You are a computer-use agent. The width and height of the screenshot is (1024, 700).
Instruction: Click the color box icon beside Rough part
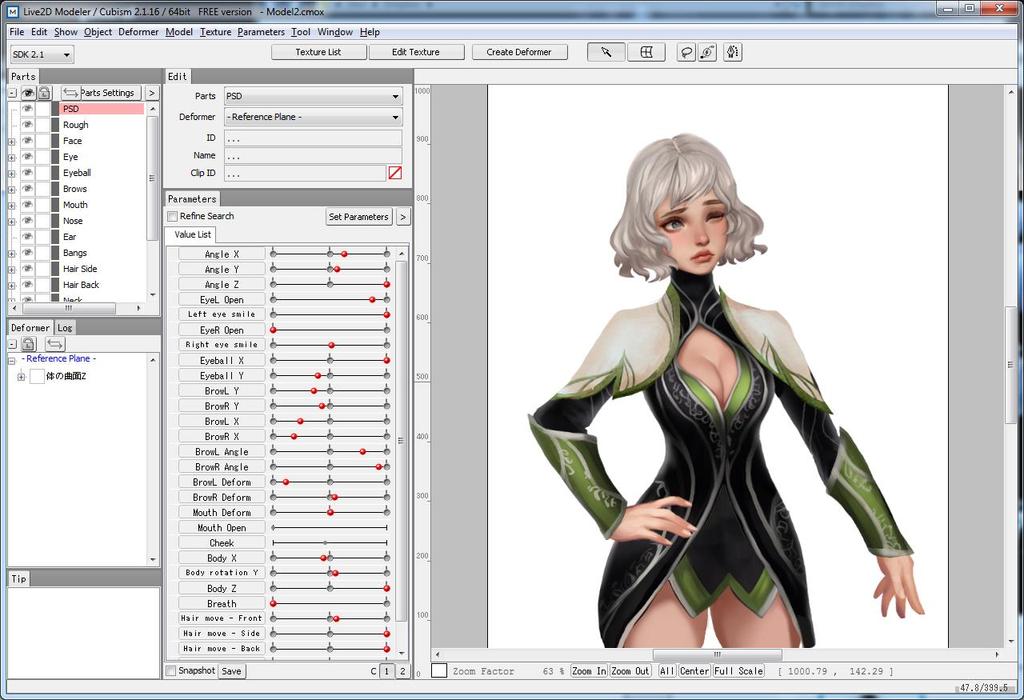pyautogui.click(x=56, y=125)
